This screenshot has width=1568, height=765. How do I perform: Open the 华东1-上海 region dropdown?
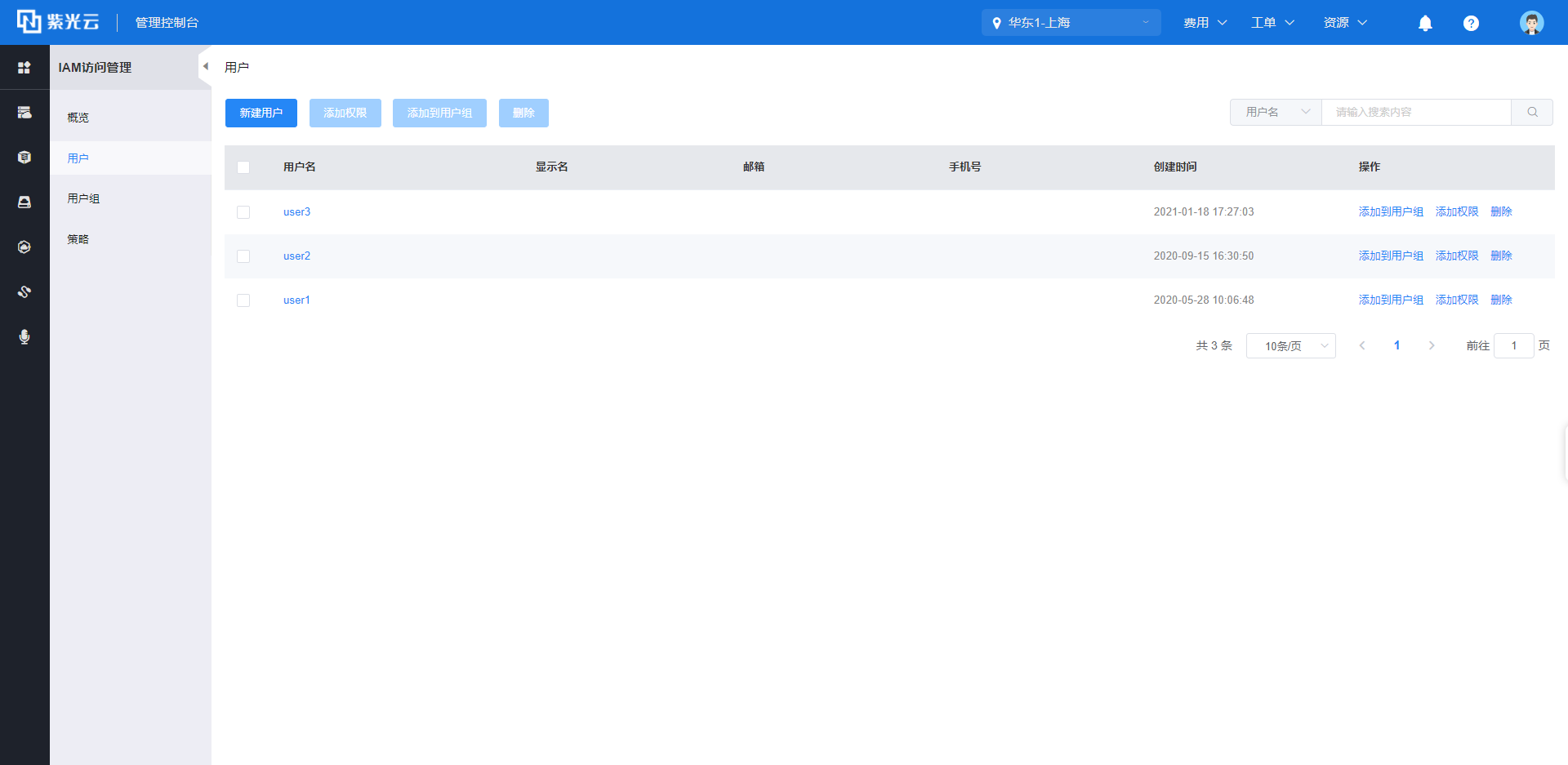1071,23
